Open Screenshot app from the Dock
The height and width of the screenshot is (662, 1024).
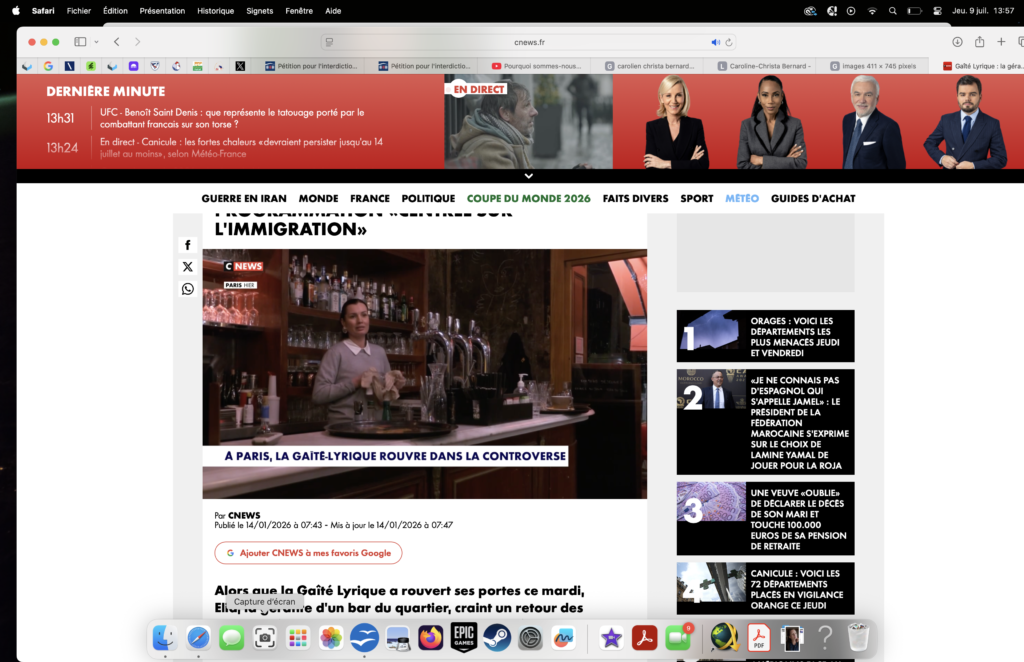(264, 637)
